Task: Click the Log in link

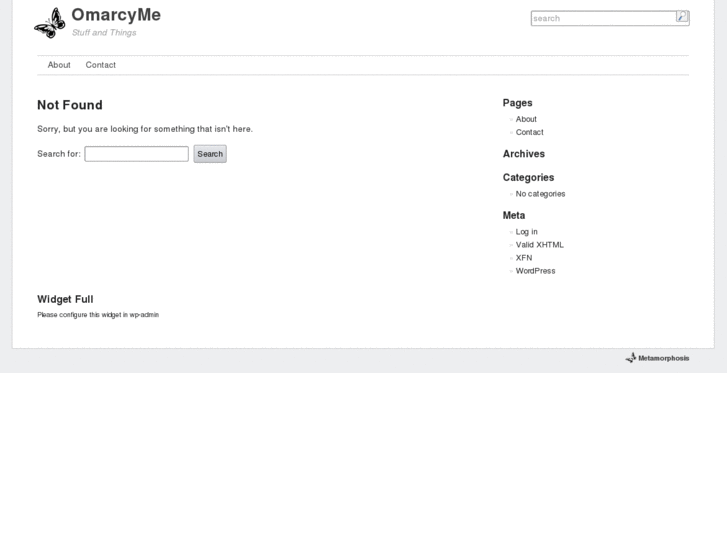Action: 527,232
